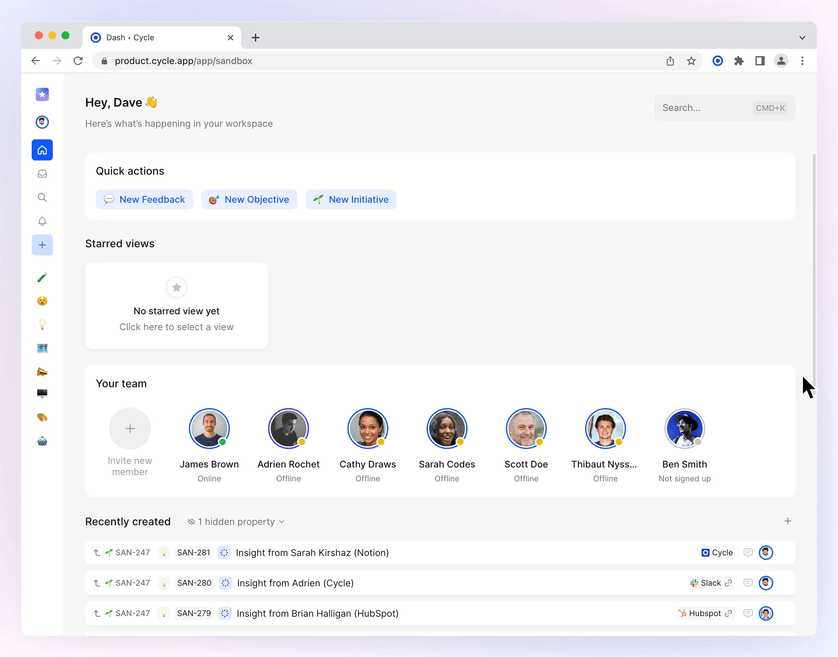
Task: Click New Feedback quick action
Action: tap(144, 199)
